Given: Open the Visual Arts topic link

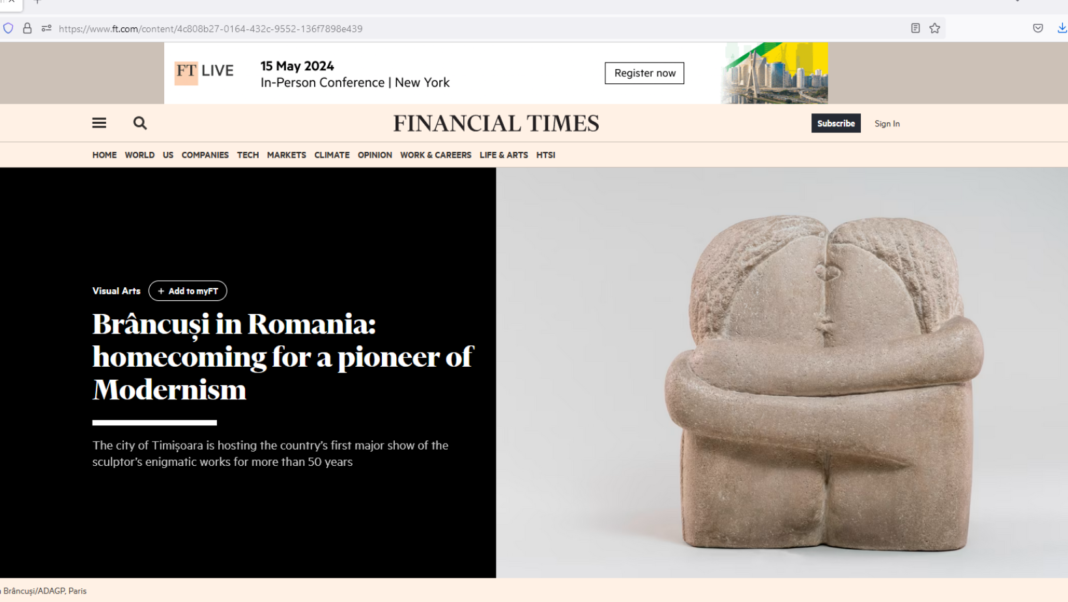Looking at the screenshot, I should pyautogui.click(x=116, y=291).
